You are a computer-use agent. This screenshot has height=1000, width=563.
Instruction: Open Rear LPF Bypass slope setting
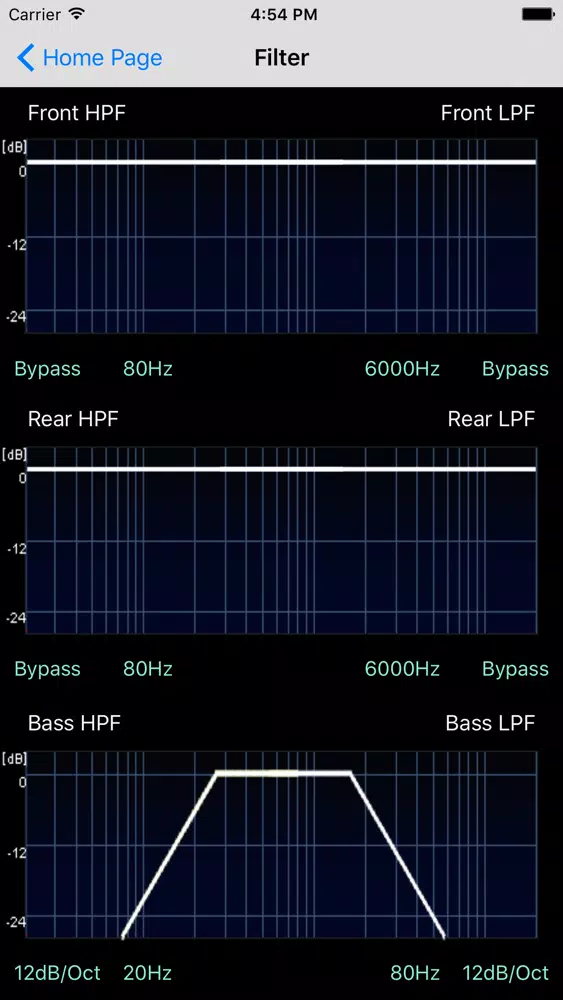pos(515,669)
